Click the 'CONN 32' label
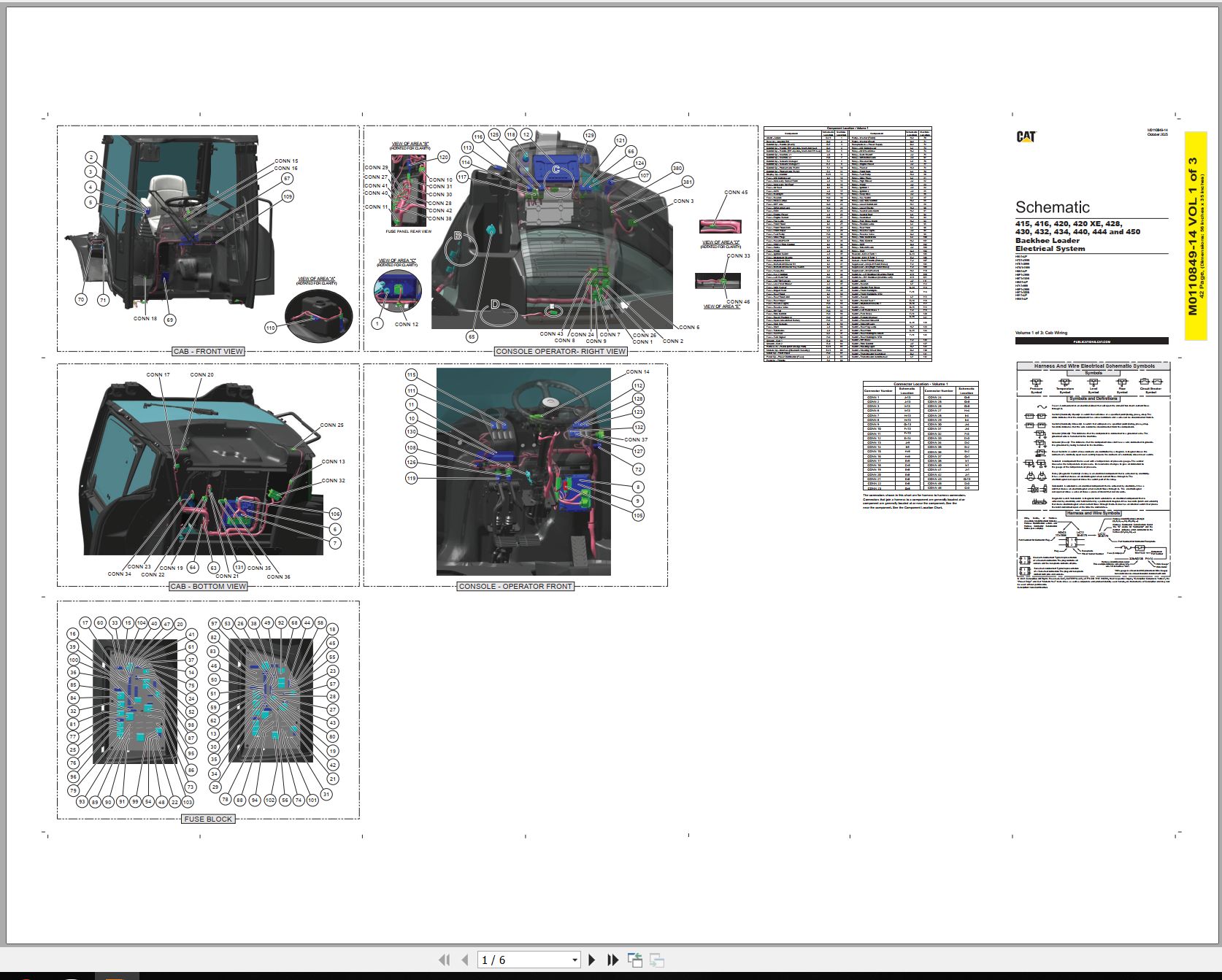This screenshot has width=1222, height=980. [333, 480]
